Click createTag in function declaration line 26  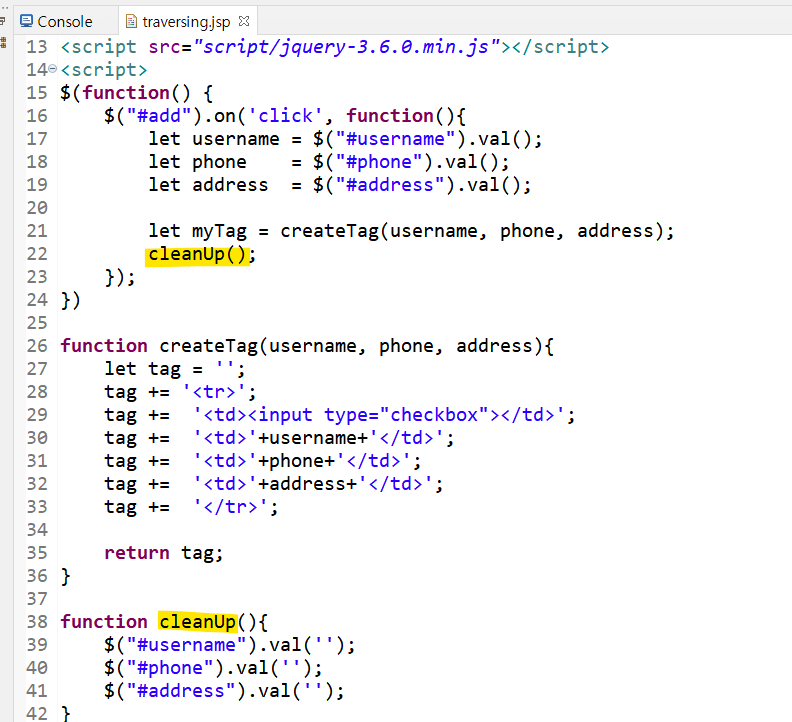(x=209, y=346)
